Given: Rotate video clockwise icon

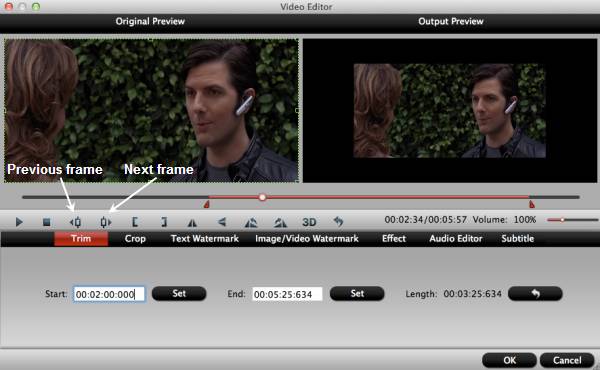Looking at the screenshot, I should click(280, 222).
